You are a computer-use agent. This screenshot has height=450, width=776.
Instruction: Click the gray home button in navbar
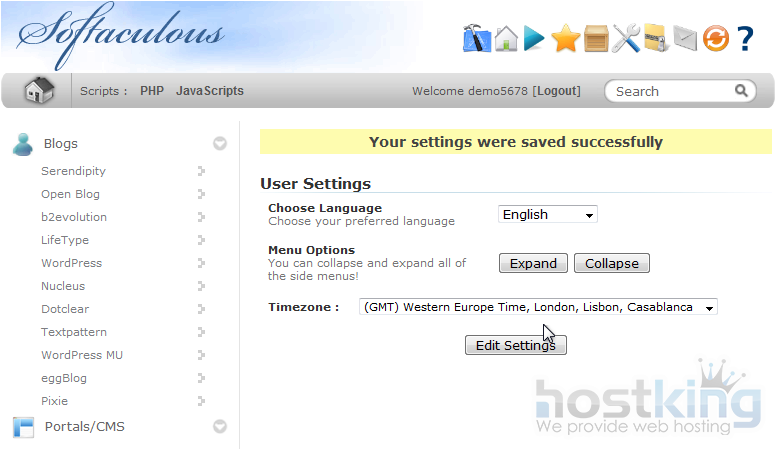click(39, 91)
